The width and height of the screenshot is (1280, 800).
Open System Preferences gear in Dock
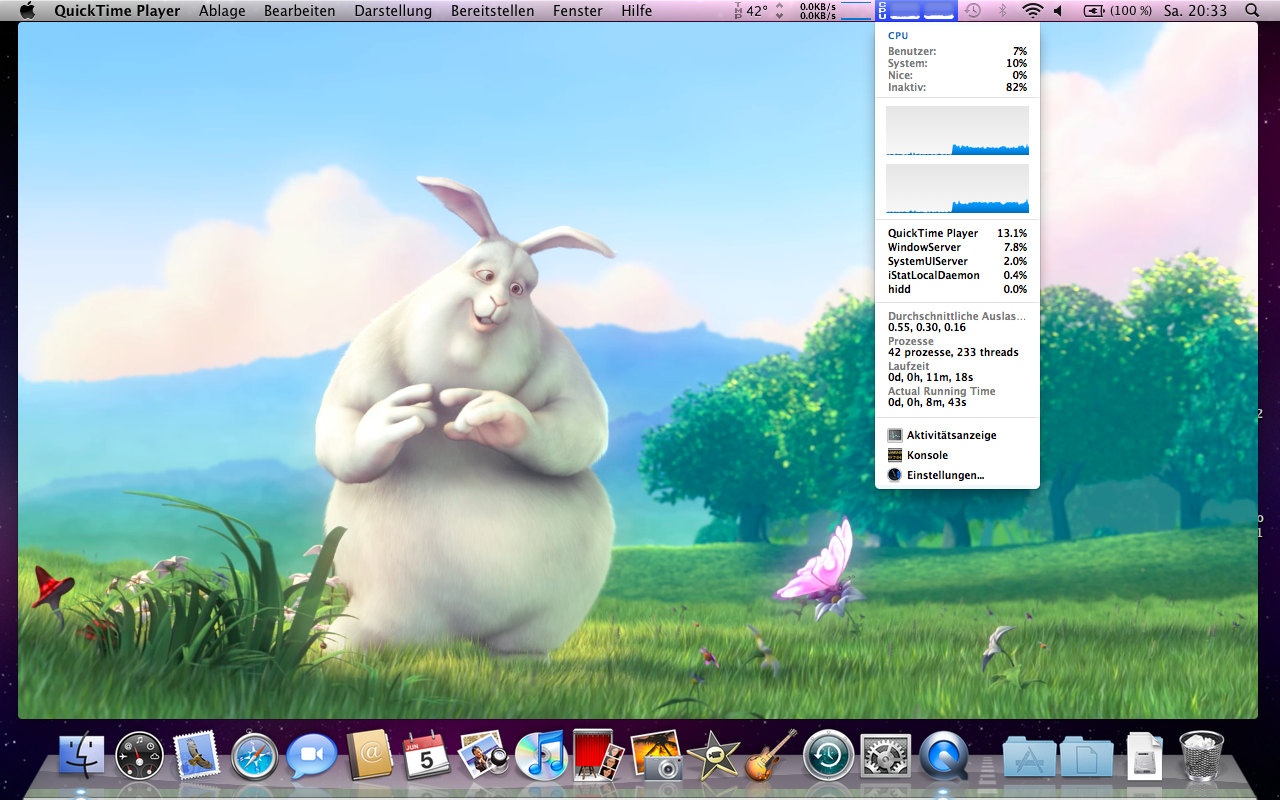pyautogui.click(x=886, y=757)
